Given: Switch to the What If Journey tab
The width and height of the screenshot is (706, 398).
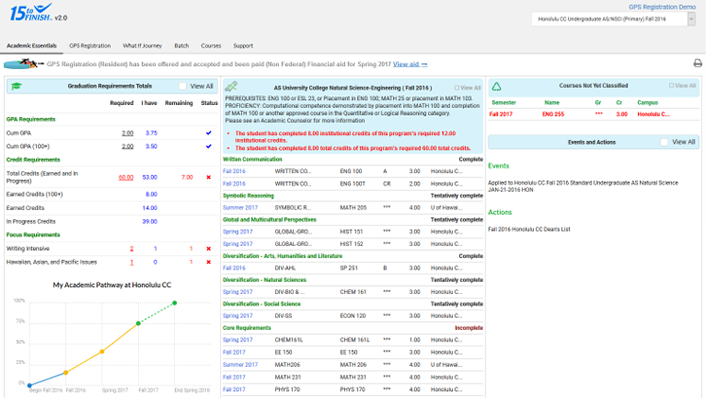Looking at the screenshot, I should coord(142,45).
